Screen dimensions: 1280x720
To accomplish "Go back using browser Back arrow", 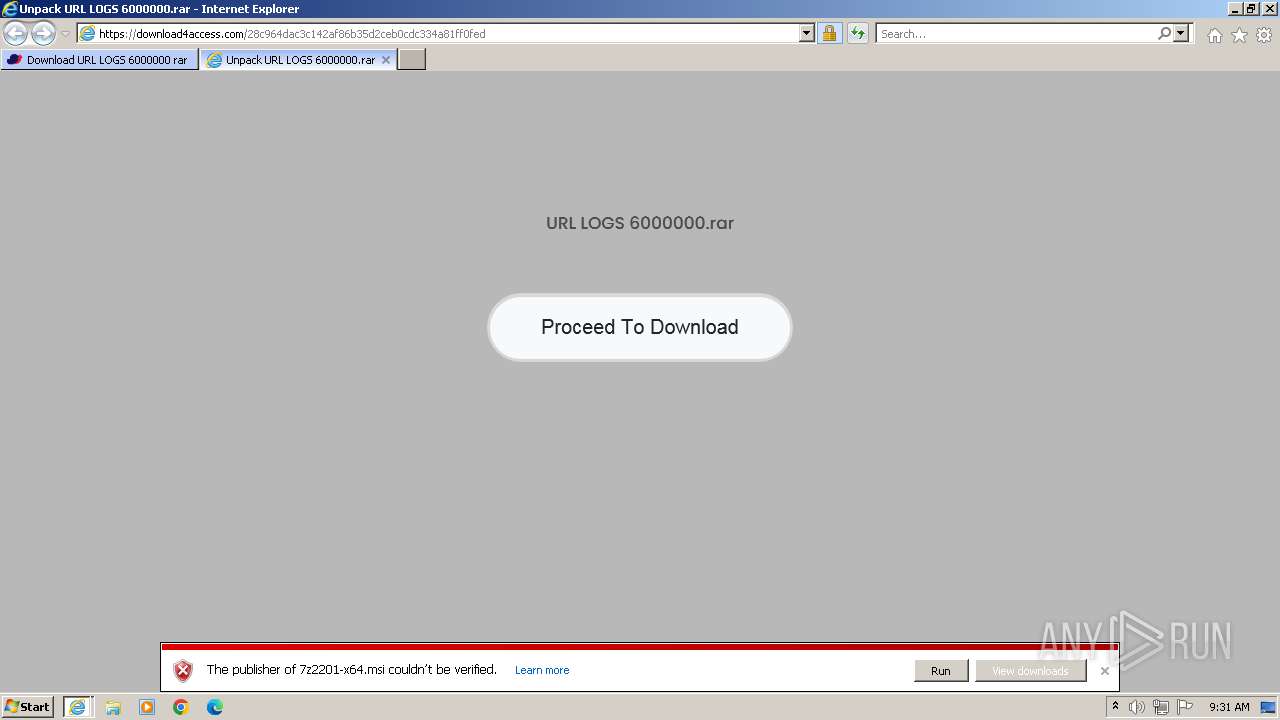I will tap(15, 34).
